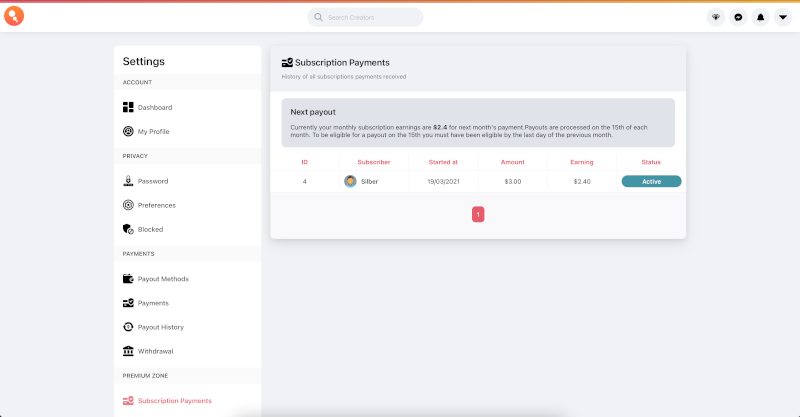Click the Password lock icon
The height and width of the screenshot is (417, 800).
pyautogui.click(x=128, y=181)
